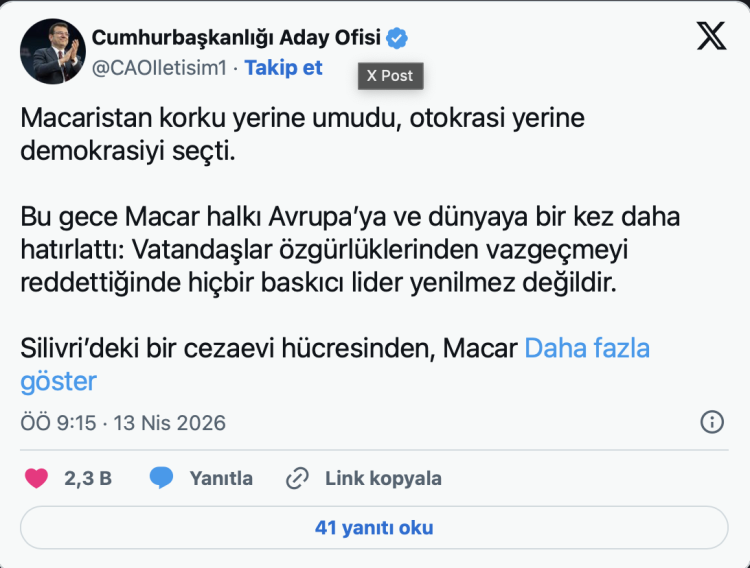
Task: Open the 41 yanıtı oku button
Action: (x=374, y=527)
